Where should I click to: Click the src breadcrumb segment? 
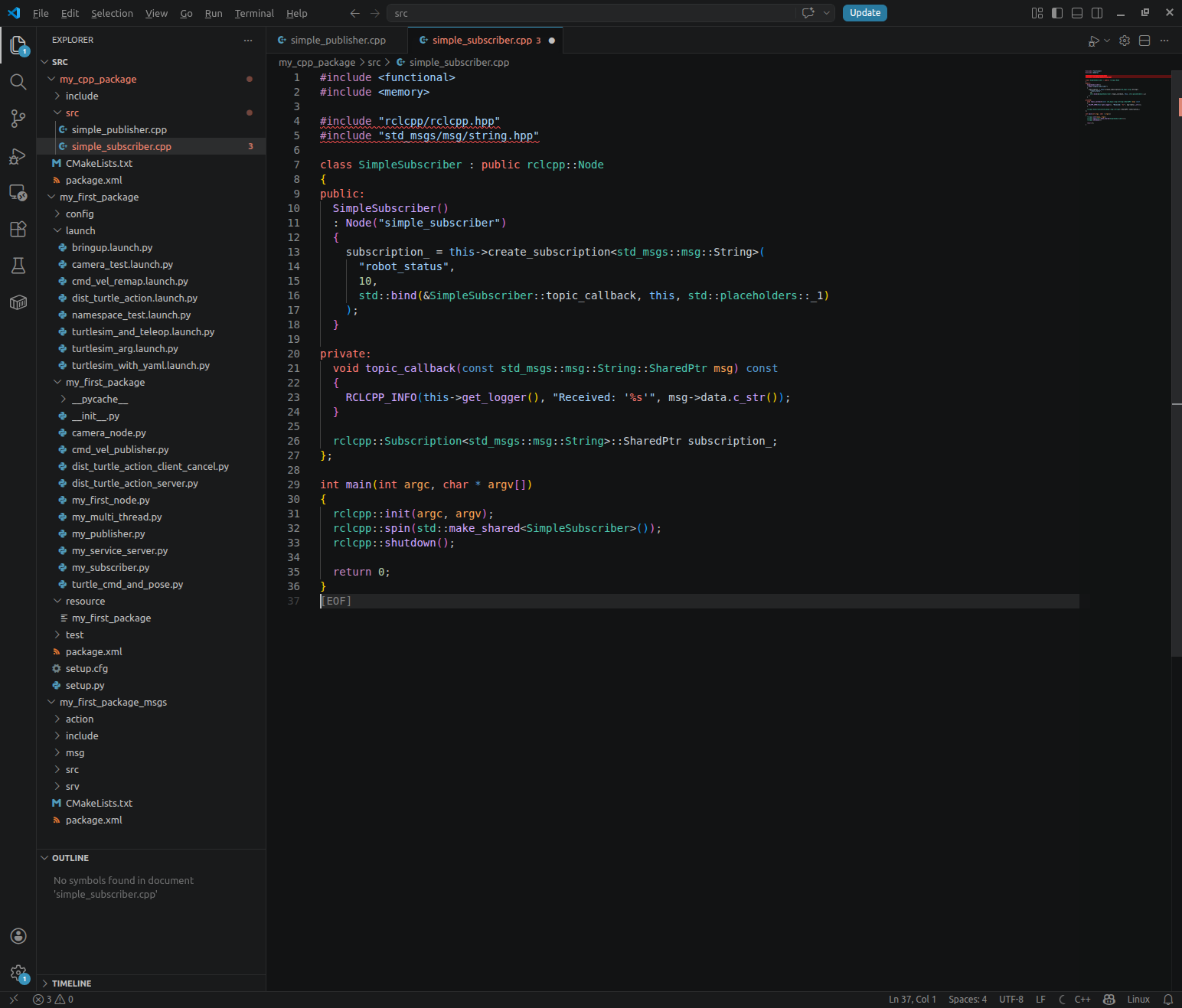[x=374, y=63]
